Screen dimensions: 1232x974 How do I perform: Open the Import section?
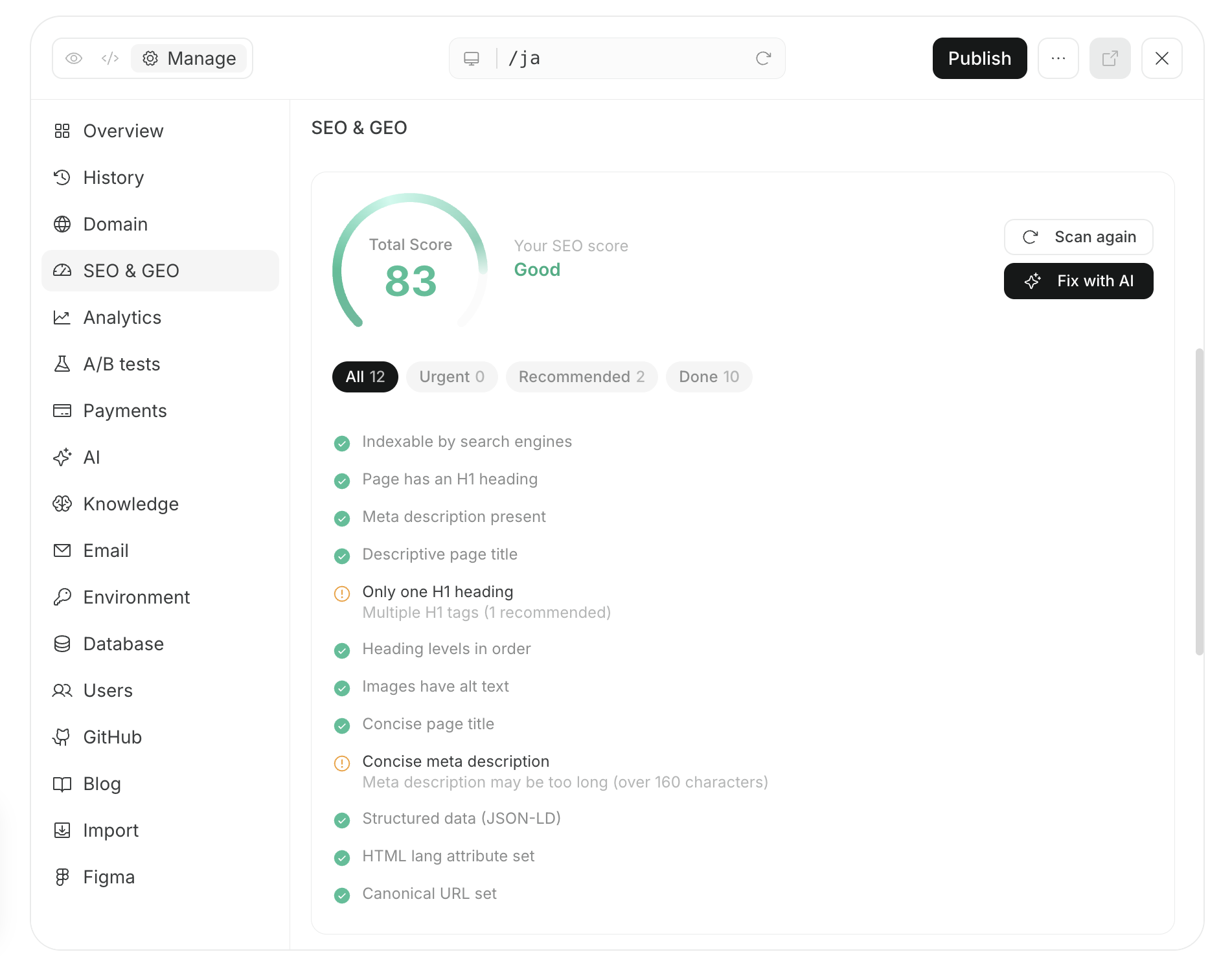pyautogui.click(x=160, y=830)
